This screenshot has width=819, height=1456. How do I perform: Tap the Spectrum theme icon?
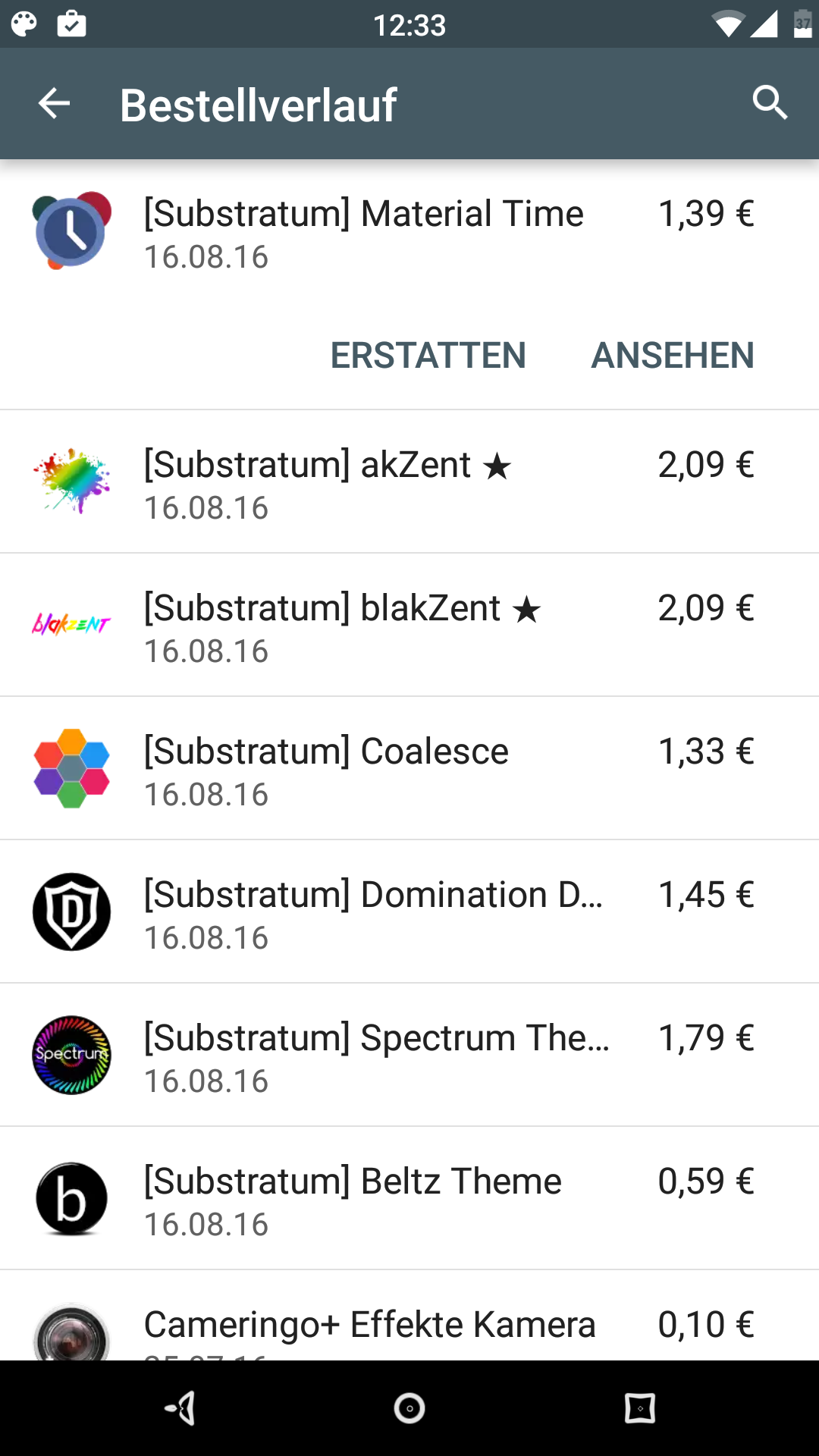71,1054
